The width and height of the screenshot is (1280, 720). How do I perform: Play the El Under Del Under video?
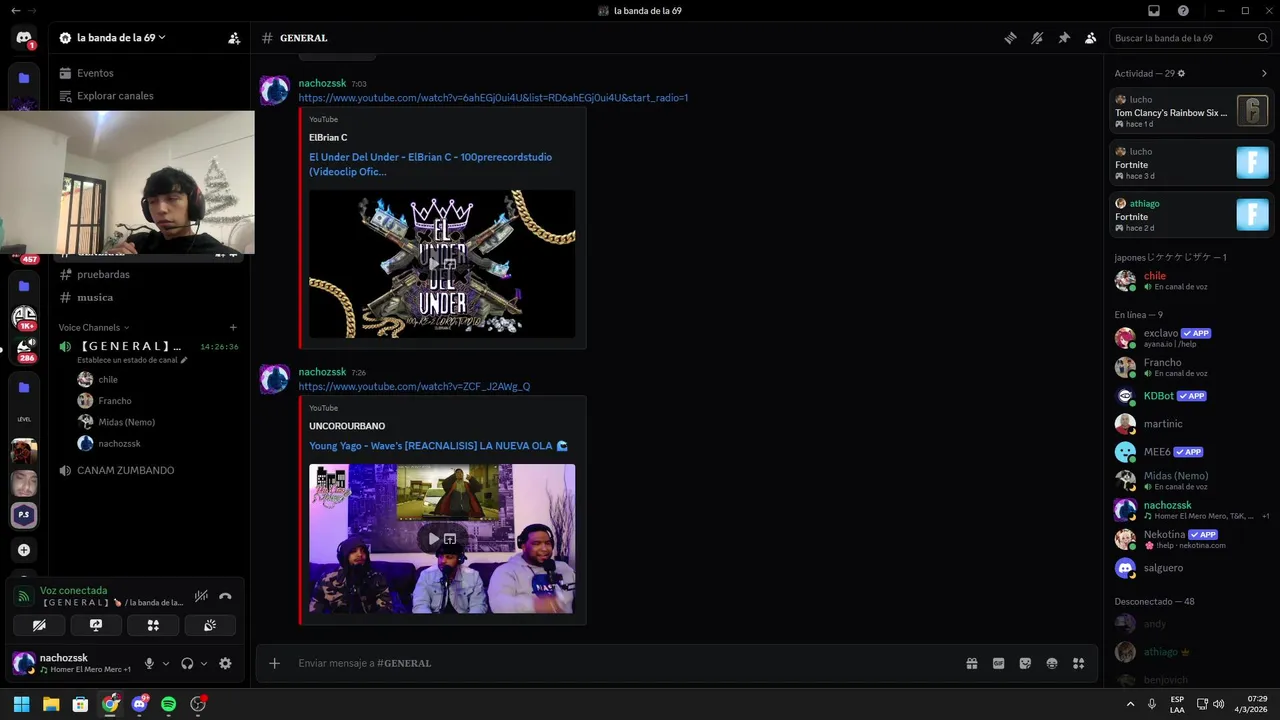point(434,264)
